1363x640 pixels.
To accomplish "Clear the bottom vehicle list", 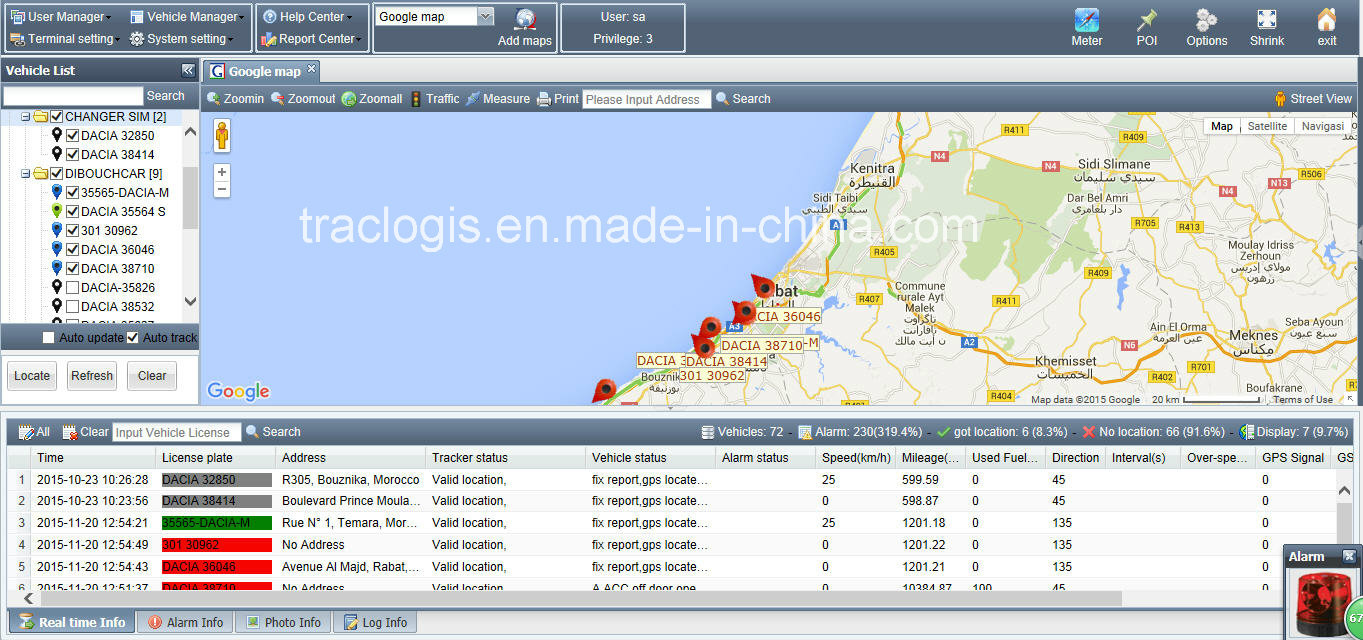I will [85, 432].
